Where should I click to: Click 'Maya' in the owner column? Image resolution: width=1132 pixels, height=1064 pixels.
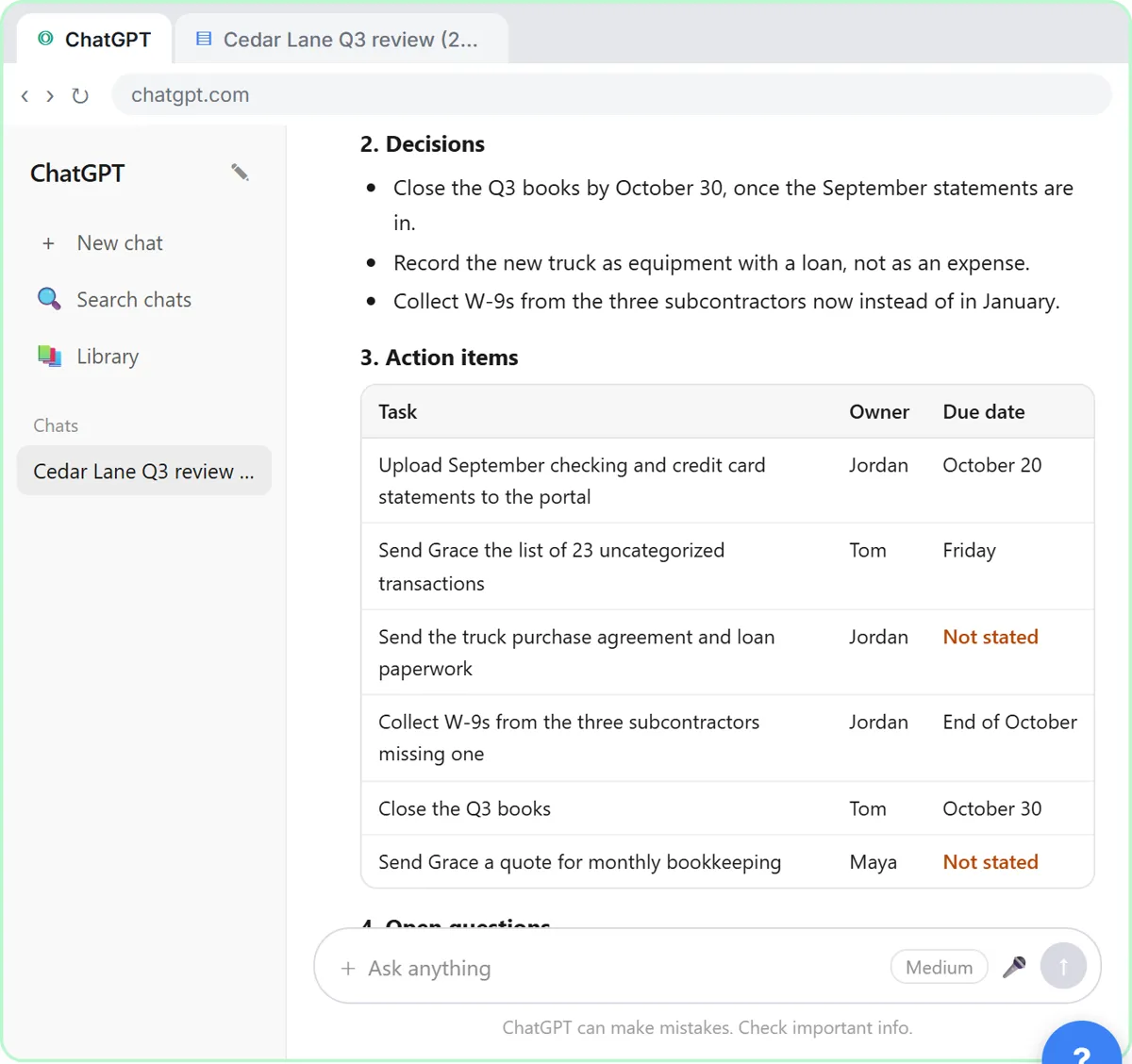pos(874,862)
